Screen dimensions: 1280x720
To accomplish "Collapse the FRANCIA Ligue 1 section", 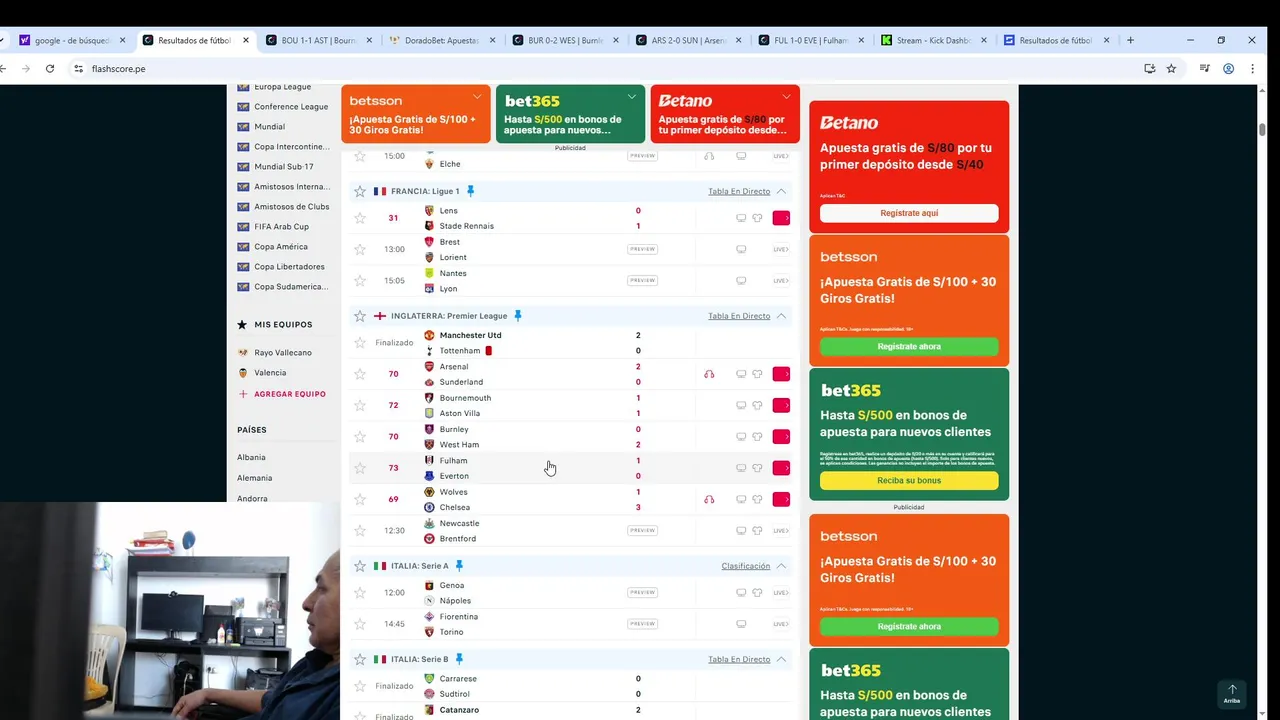I will tap(781, 191).
